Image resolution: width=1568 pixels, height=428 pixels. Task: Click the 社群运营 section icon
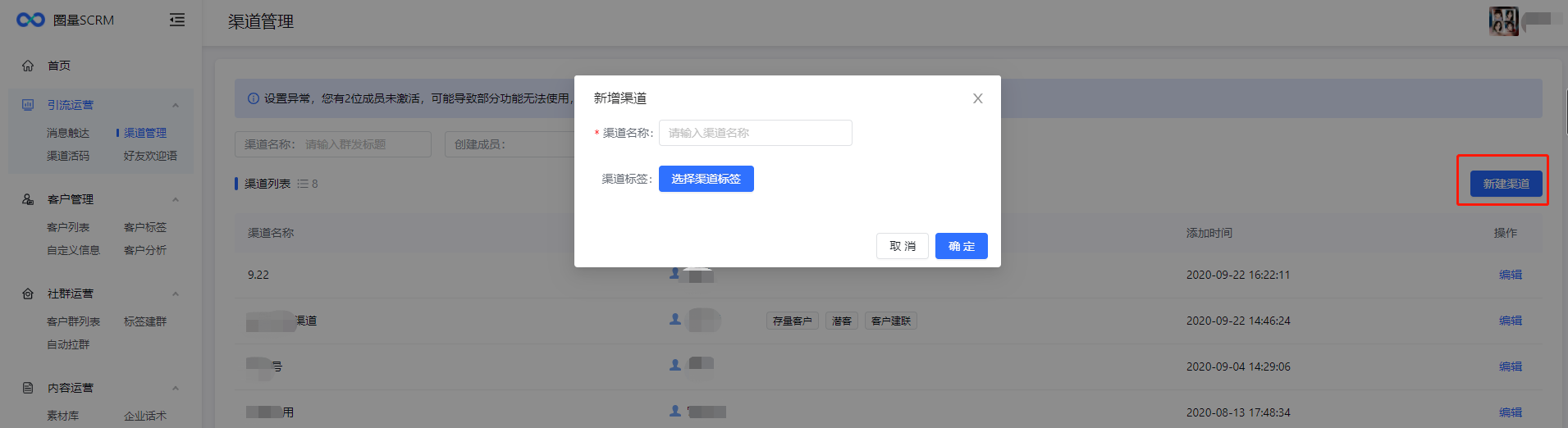click(x=28, y=294)
